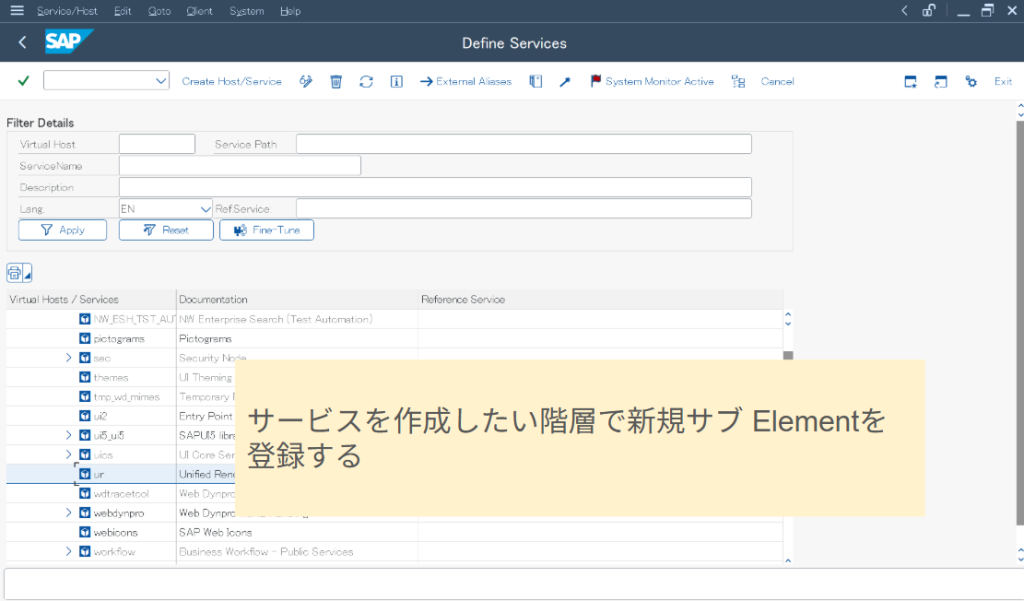The image size is (1024, 601).
Task: Click the padlock icon in the title bar
Action: 929,11
